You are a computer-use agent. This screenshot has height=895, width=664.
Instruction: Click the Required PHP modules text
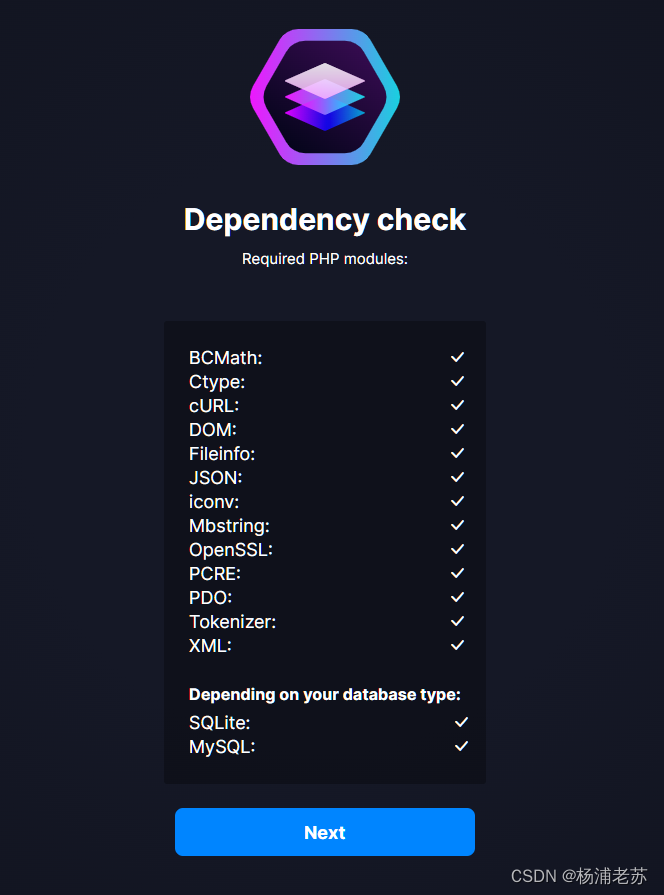click(x=324, y=258)
